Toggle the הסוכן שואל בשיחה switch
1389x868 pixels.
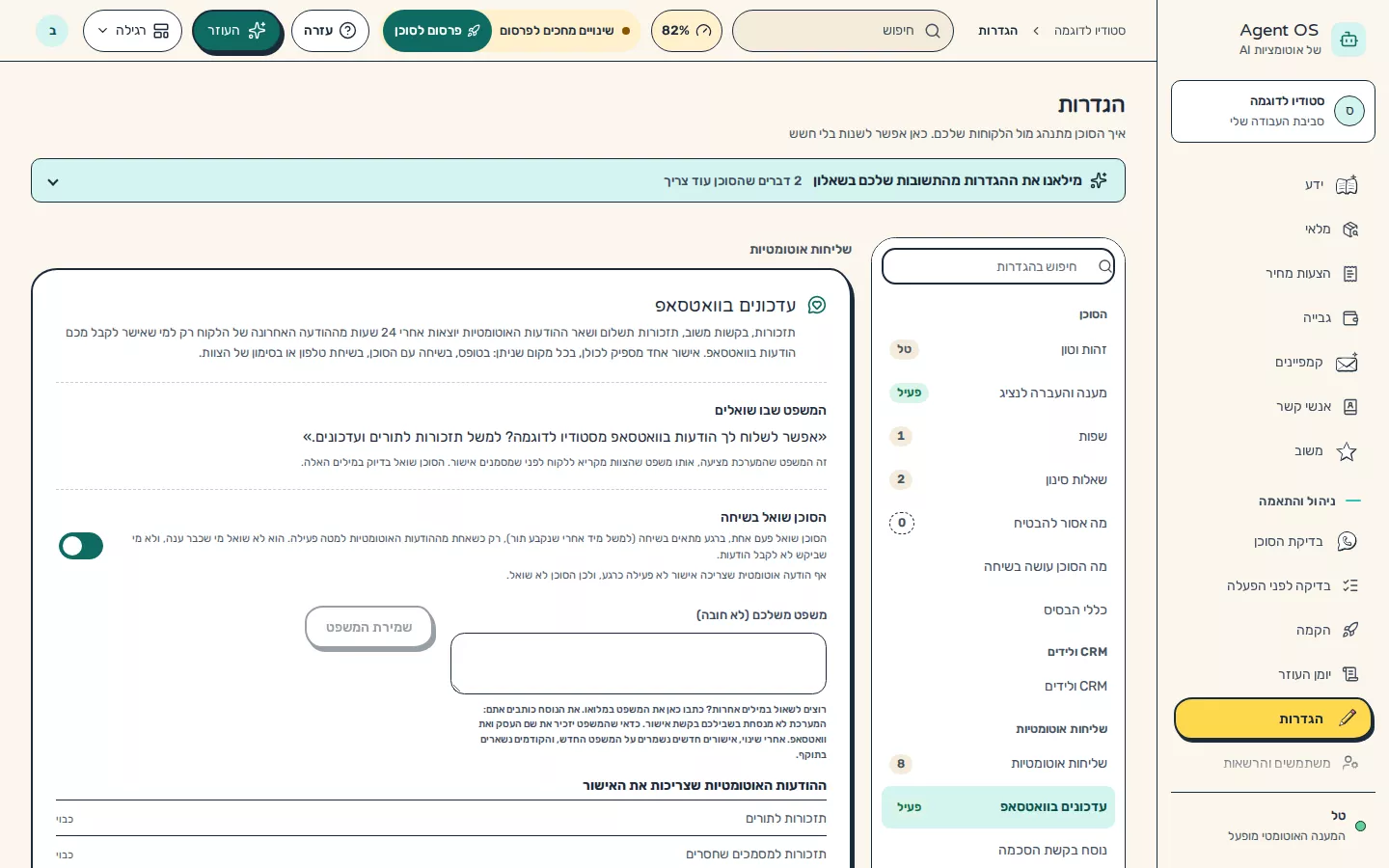coord(81,546)
